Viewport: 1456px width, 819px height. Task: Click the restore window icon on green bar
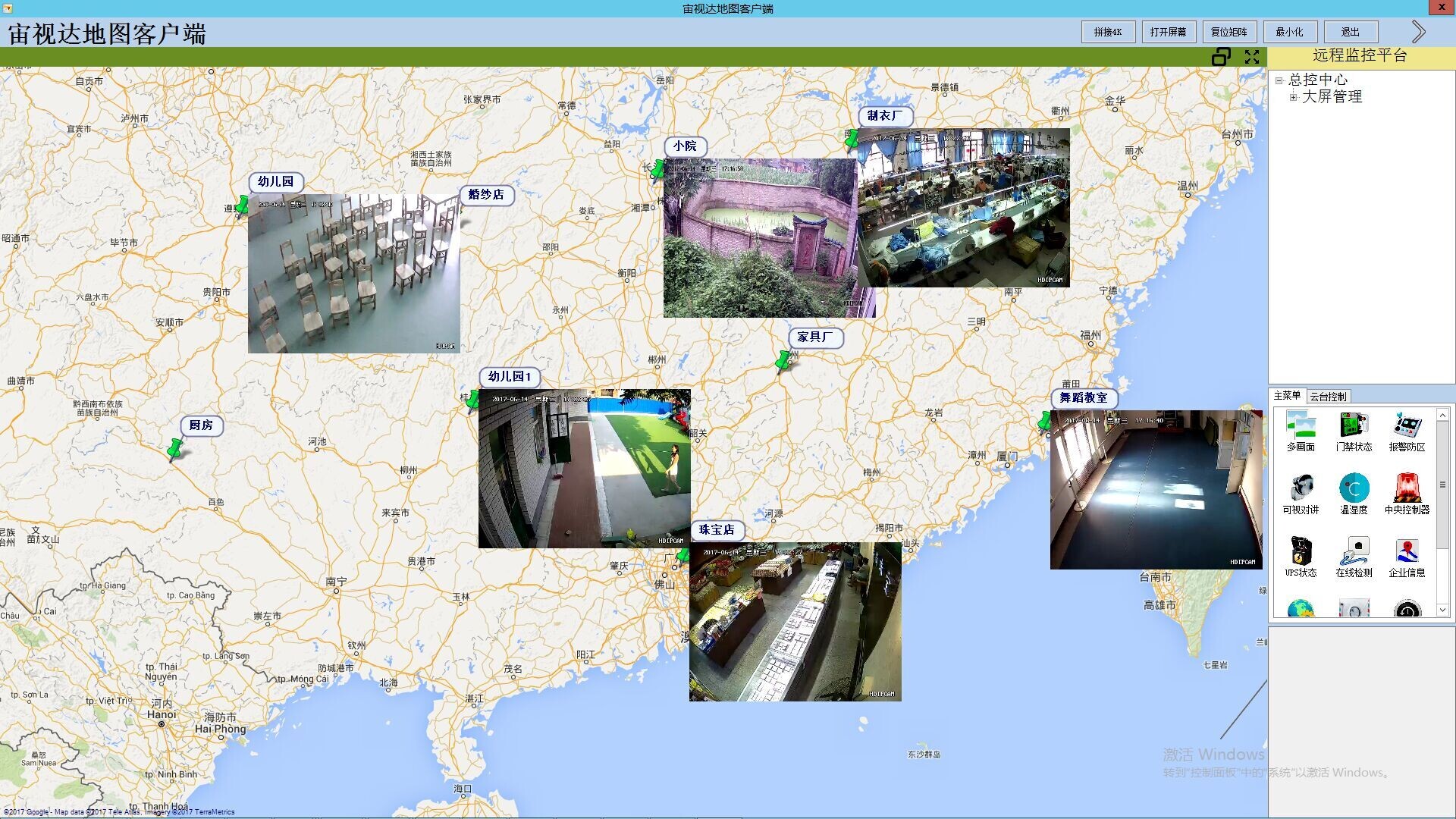pyautogui.click(x=1221, y=57)
